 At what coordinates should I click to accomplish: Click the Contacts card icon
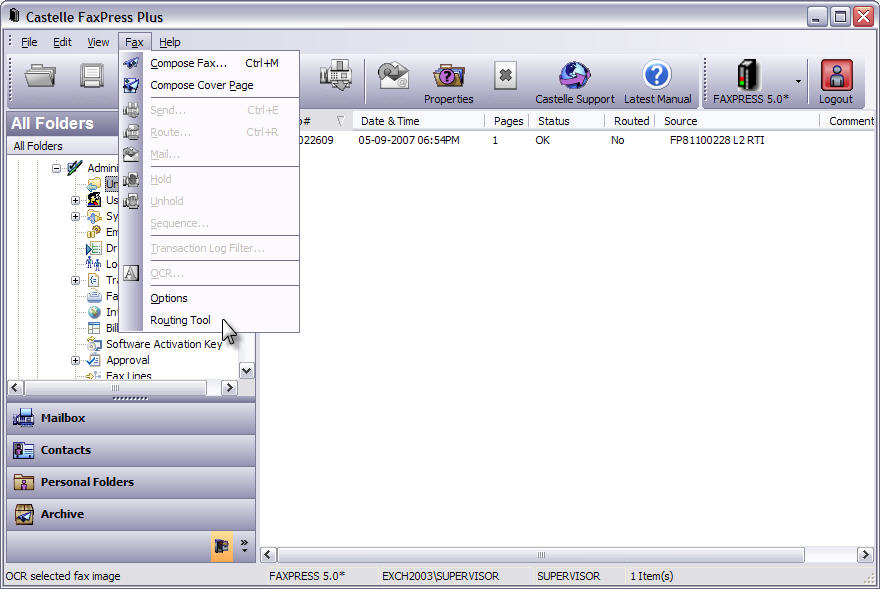(x=24, y=450)
